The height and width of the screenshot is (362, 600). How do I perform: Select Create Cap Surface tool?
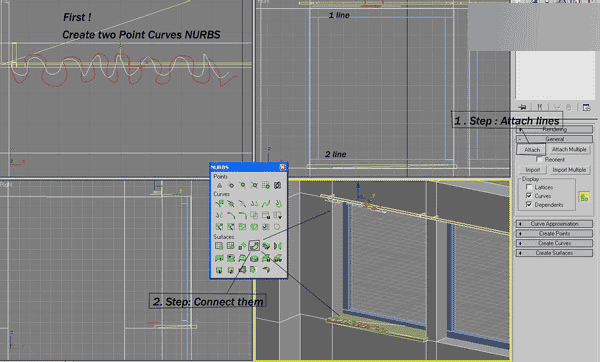(x=254, y=258)
